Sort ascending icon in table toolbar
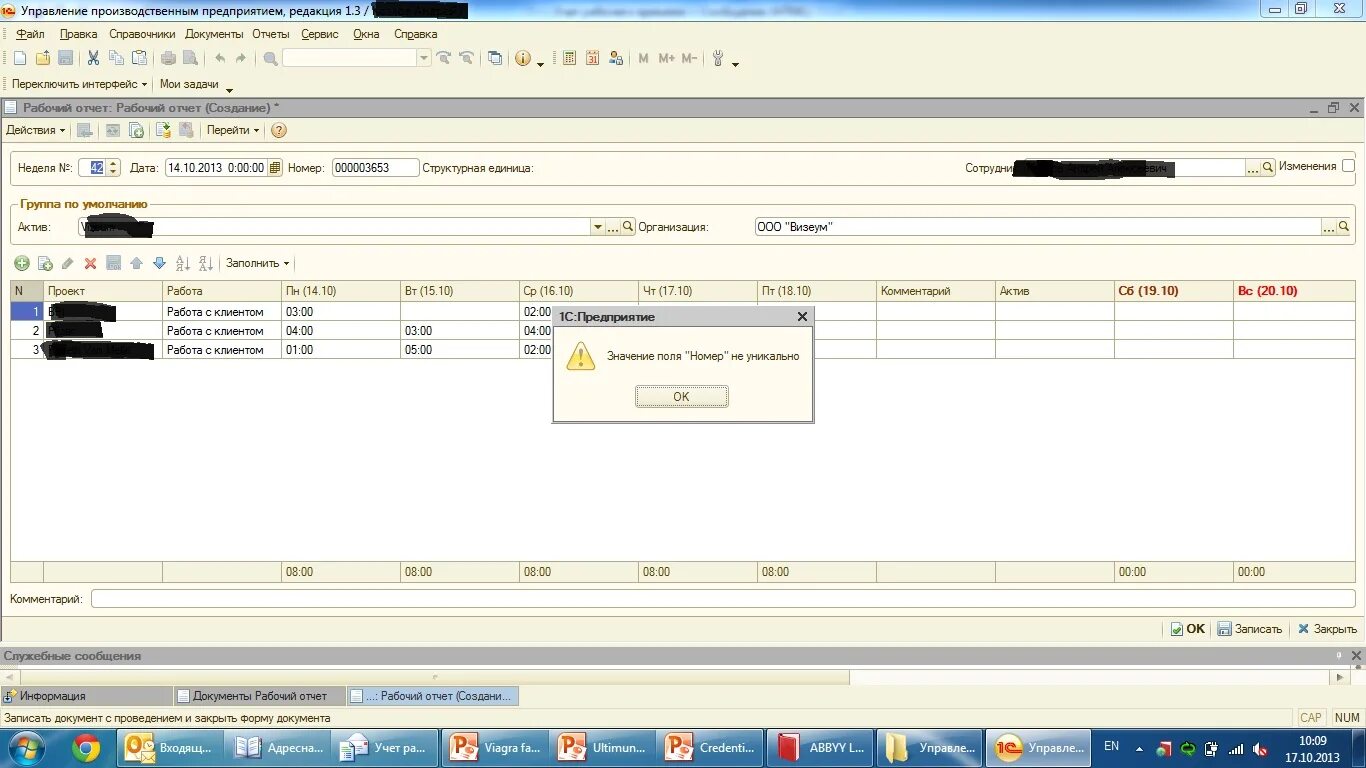 (x=182, y=264)
